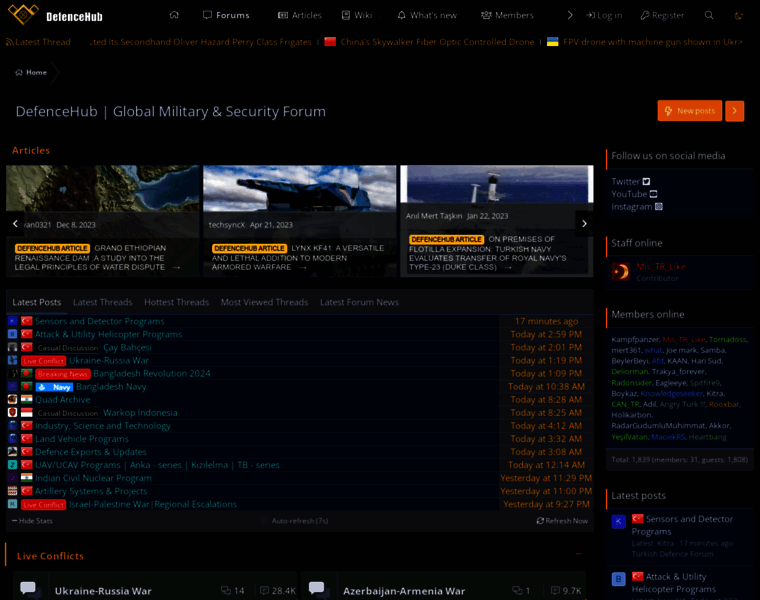
Task: Click the Navy prefix on Bangladesh Navy
Action: [x=54, y=387]
